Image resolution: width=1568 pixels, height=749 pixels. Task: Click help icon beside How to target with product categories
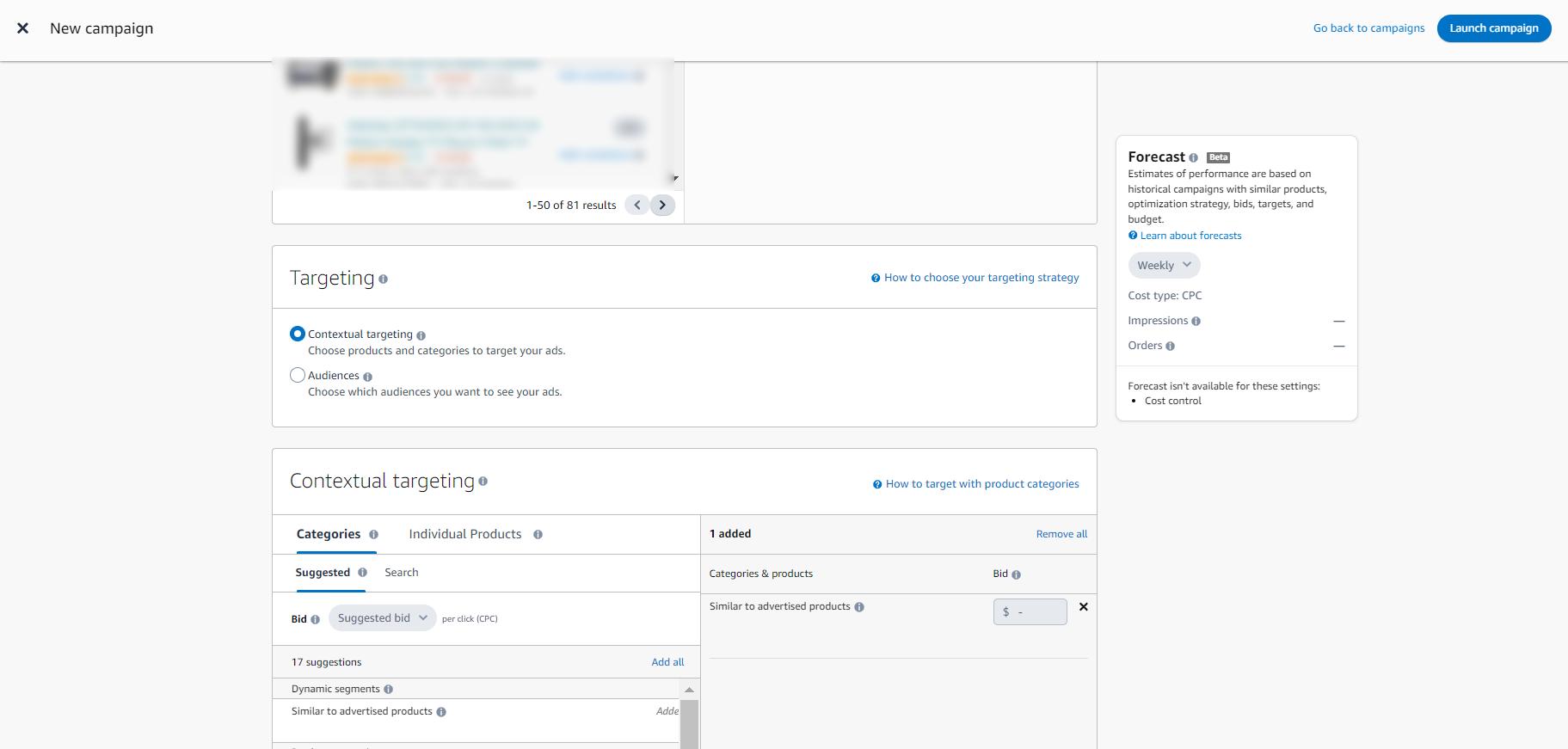877,484
